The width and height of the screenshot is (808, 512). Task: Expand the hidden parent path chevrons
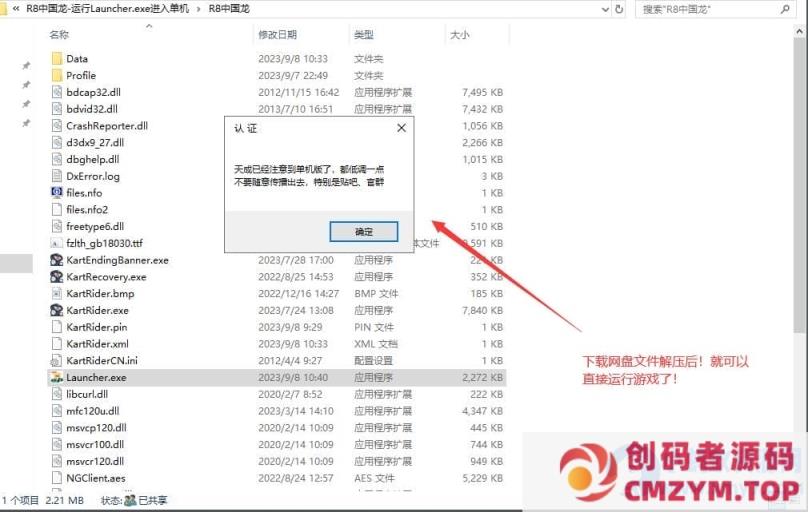pos(16,9)
